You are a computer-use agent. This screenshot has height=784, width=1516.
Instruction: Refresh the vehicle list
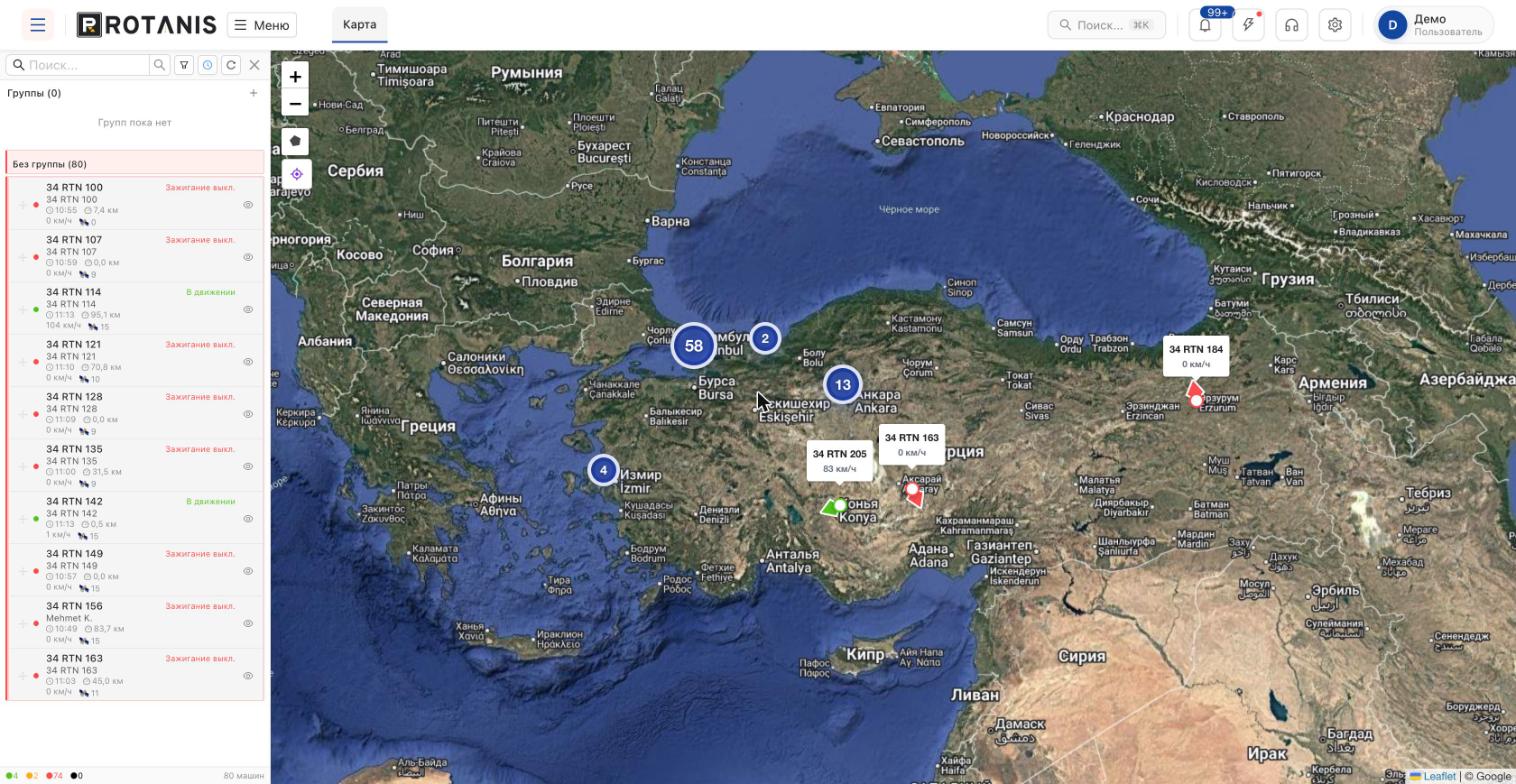point(231,65)
